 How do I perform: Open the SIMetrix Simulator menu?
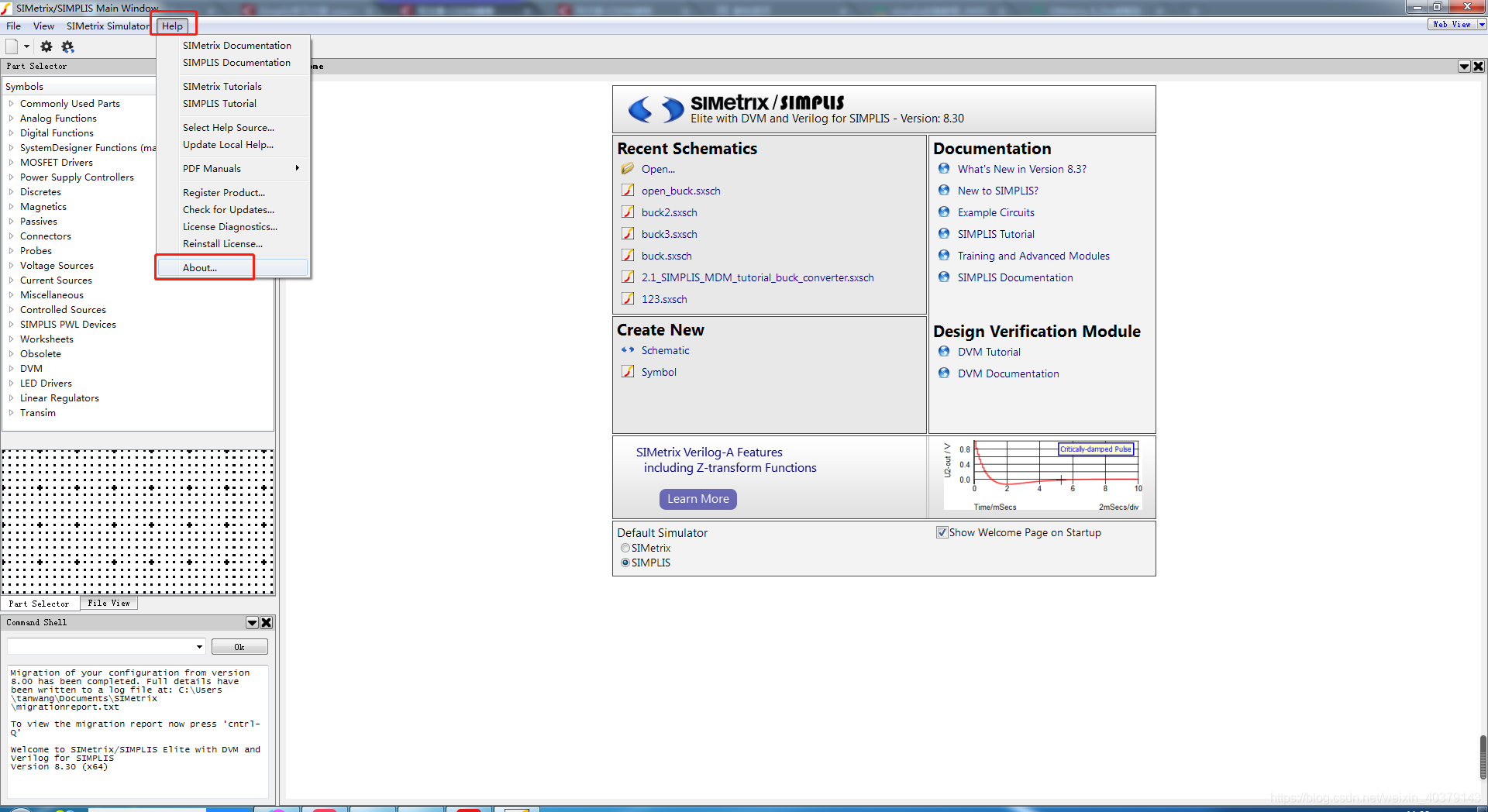(108, 26)
